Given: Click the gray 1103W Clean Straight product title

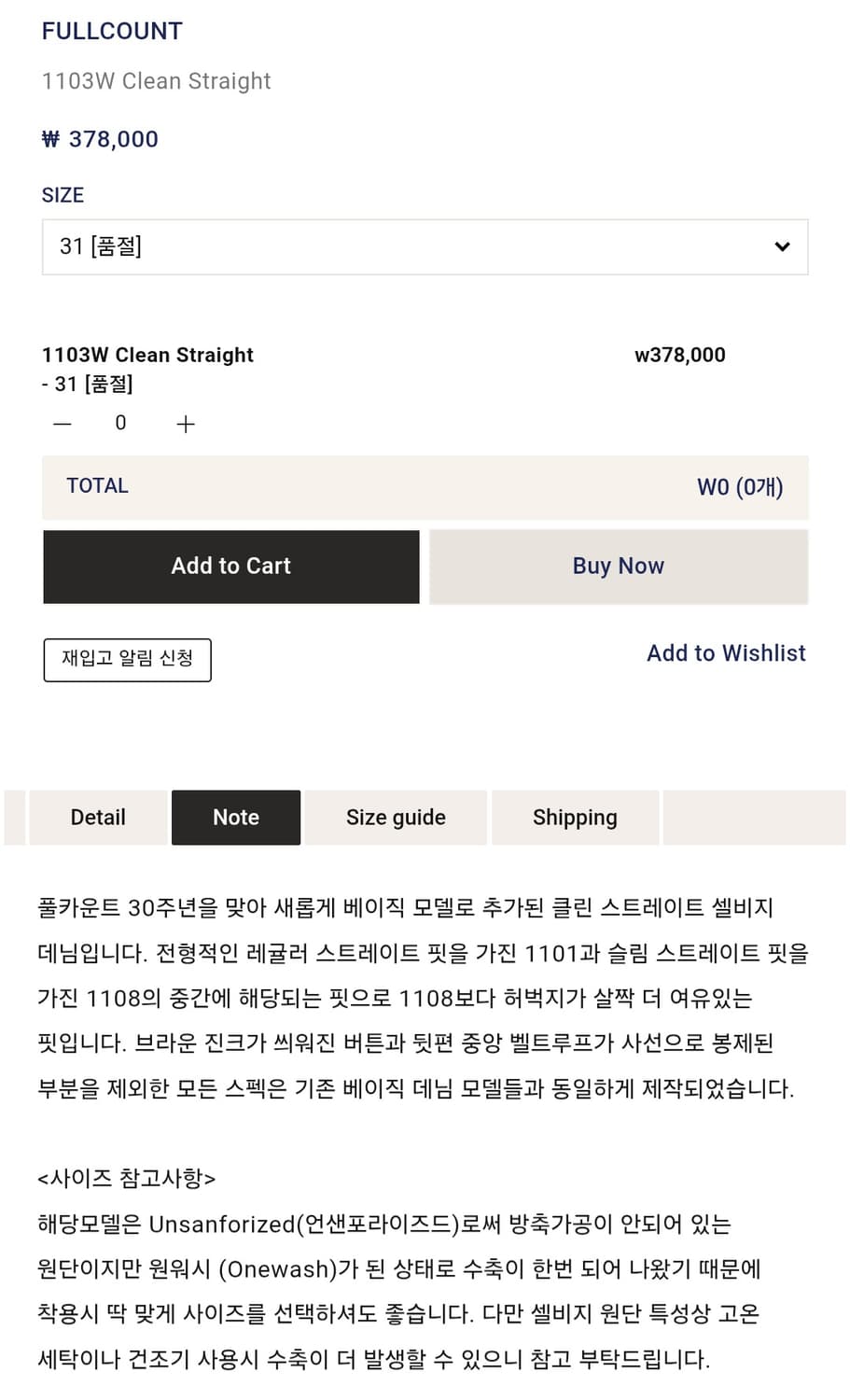Looking at the screenshot, I should click(156, 81).
